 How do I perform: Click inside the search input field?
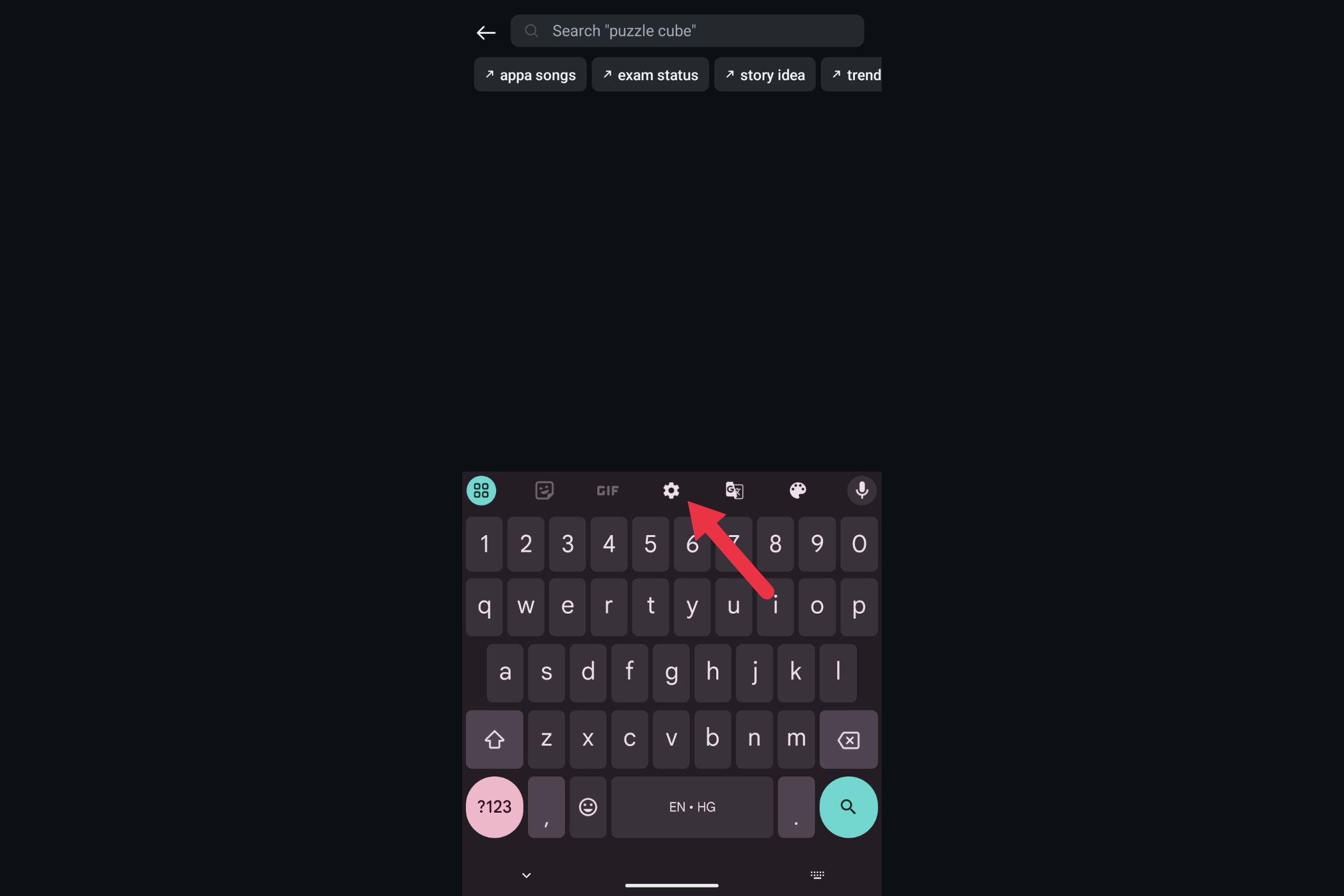(x=686, y=30)
